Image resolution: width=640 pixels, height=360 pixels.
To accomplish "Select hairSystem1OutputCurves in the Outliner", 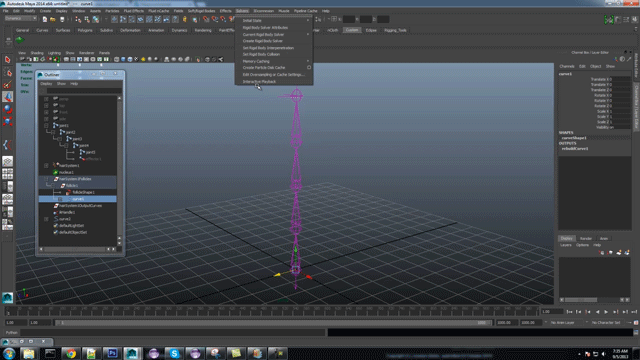I will point(80,206).
